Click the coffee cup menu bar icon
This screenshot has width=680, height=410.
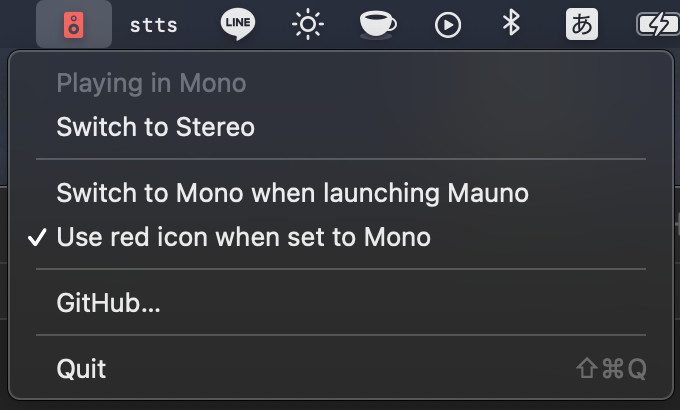[x=378, y=25]
